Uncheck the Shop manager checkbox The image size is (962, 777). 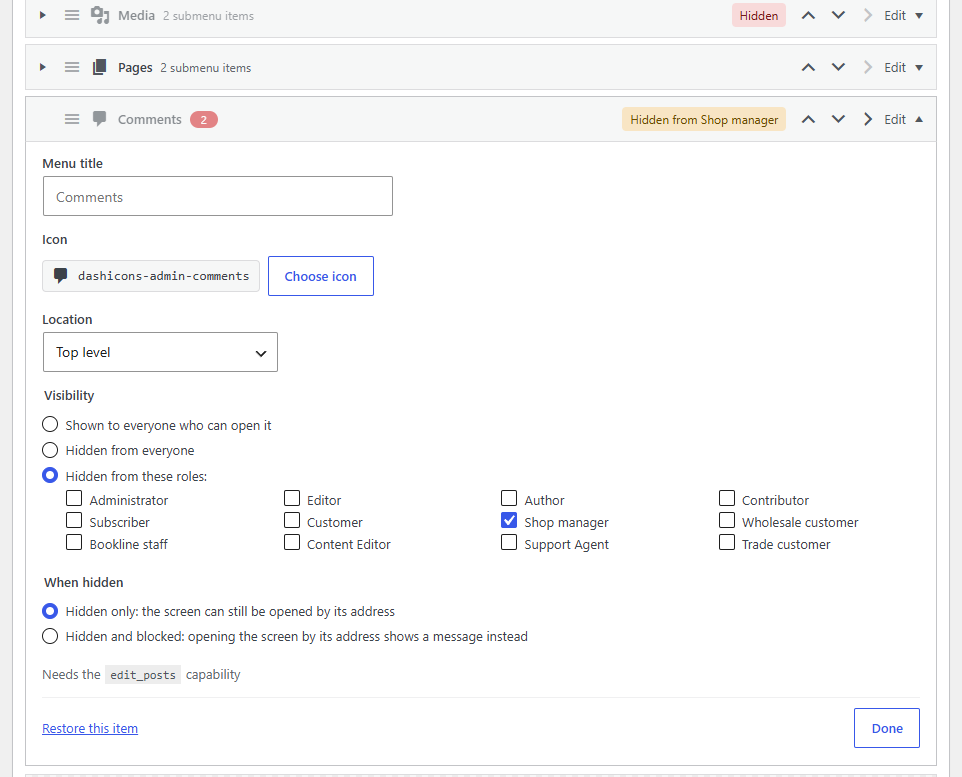pos(509,520)
